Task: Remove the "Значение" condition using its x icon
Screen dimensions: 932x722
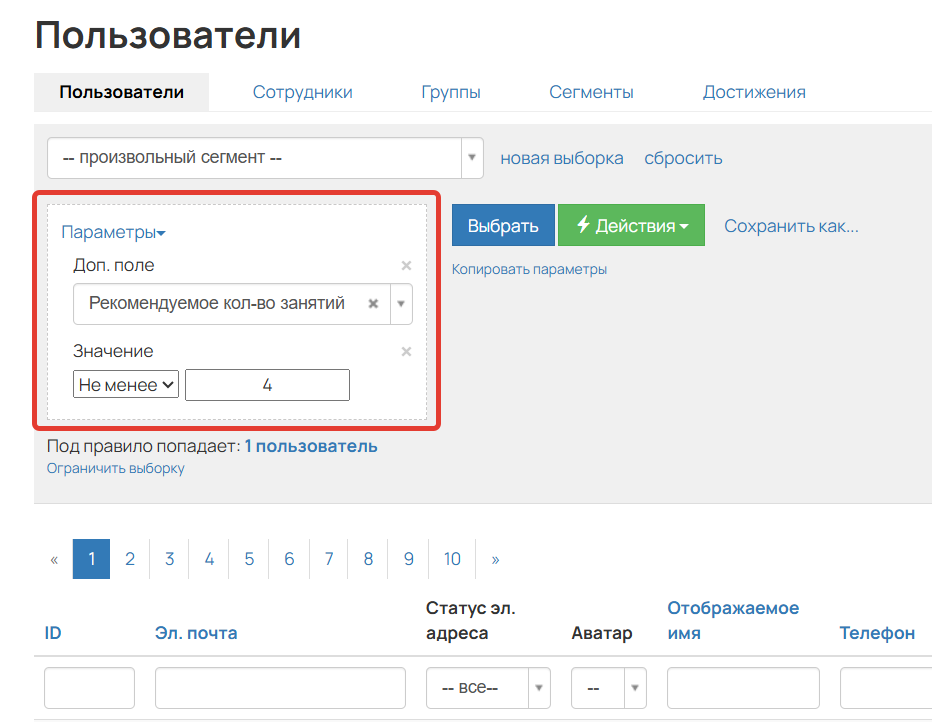Action: [406, 351]
